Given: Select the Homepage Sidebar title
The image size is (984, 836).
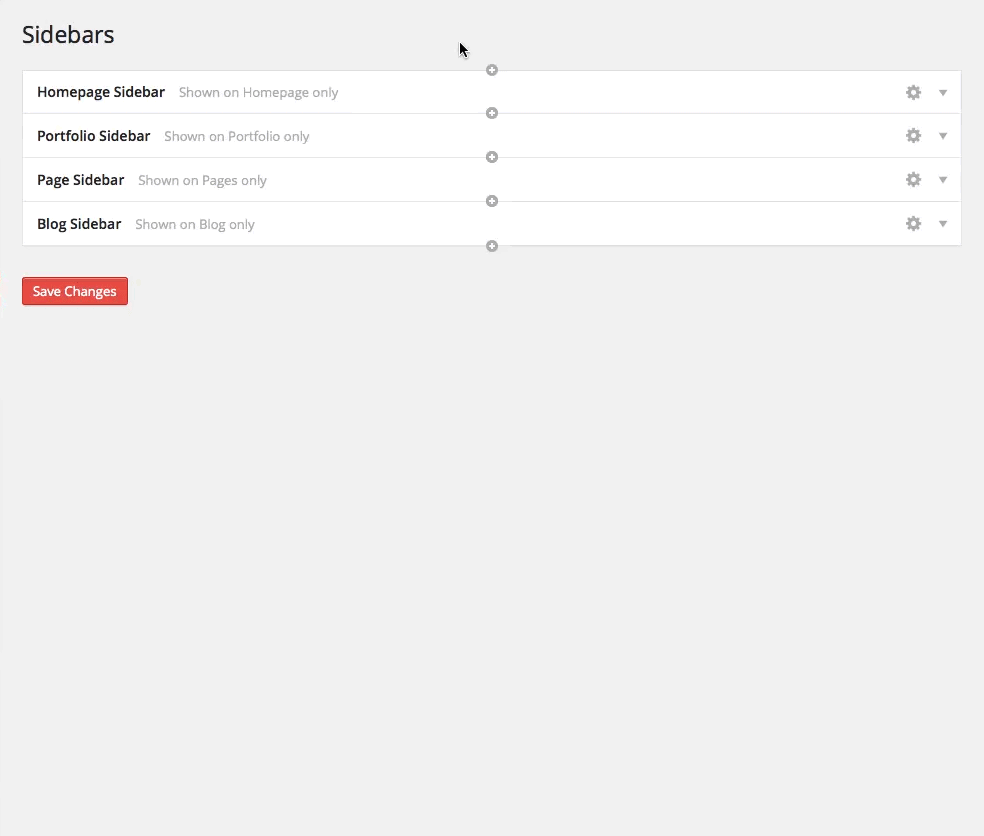Looking at the screenshot, I should 101,92.
